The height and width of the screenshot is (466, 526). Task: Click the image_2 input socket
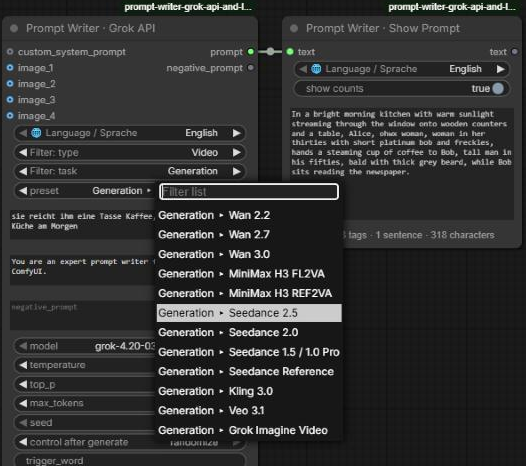point(10,84)
